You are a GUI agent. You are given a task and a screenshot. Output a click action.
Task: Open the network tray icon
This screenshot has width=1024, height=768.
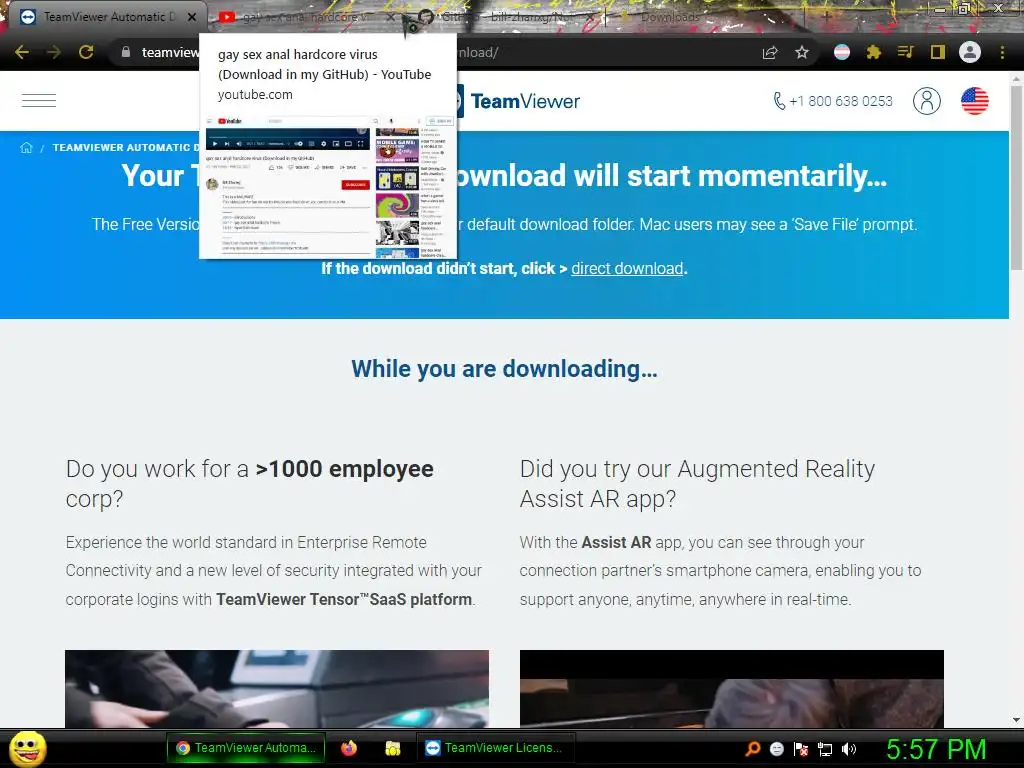click(825, 748)
